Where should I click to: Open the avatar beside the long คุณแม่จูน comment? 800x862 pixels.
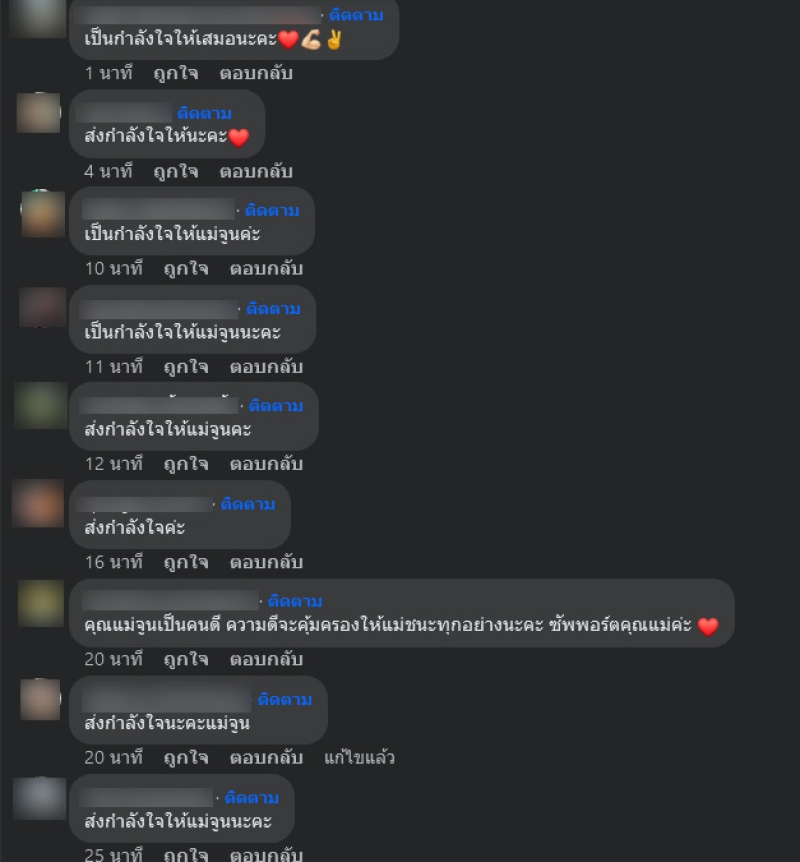click(41, 603)
